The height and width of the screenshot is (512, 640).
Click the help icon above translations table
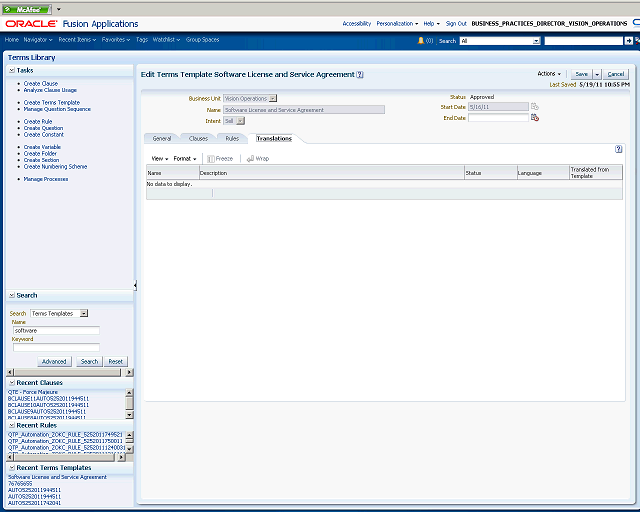pyautogui.click(x=618, y=149)
